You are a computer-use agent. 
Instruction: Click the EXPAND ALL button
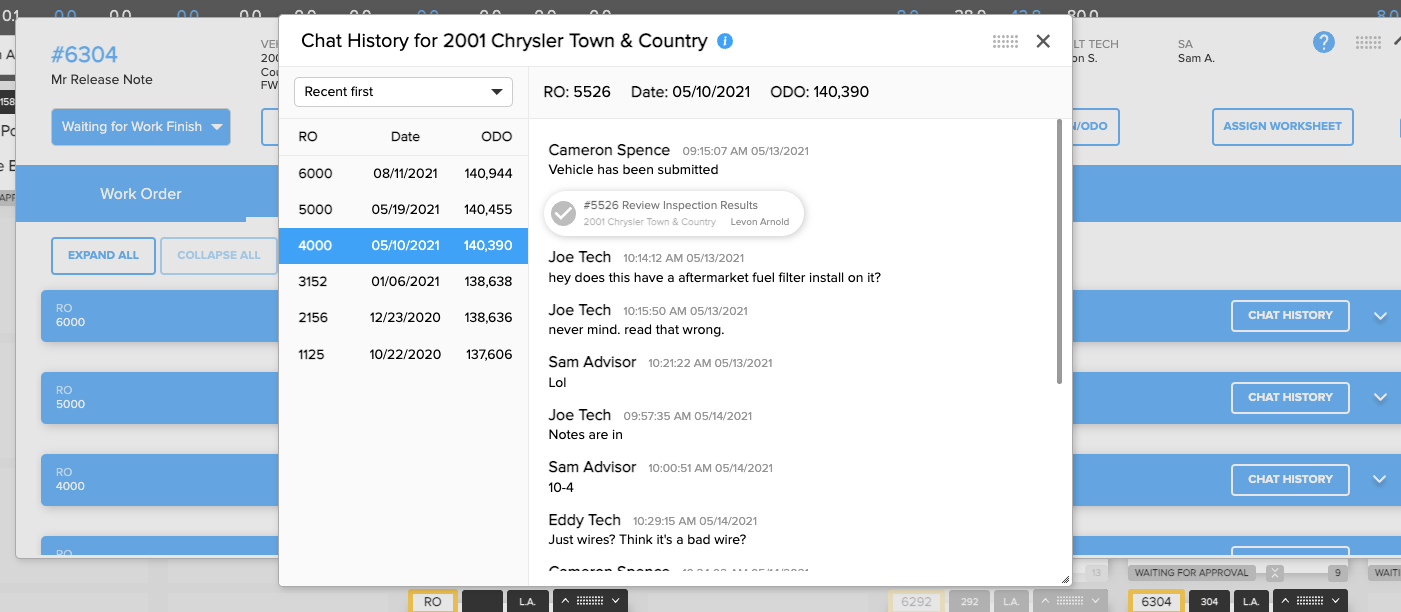[103, 255]
